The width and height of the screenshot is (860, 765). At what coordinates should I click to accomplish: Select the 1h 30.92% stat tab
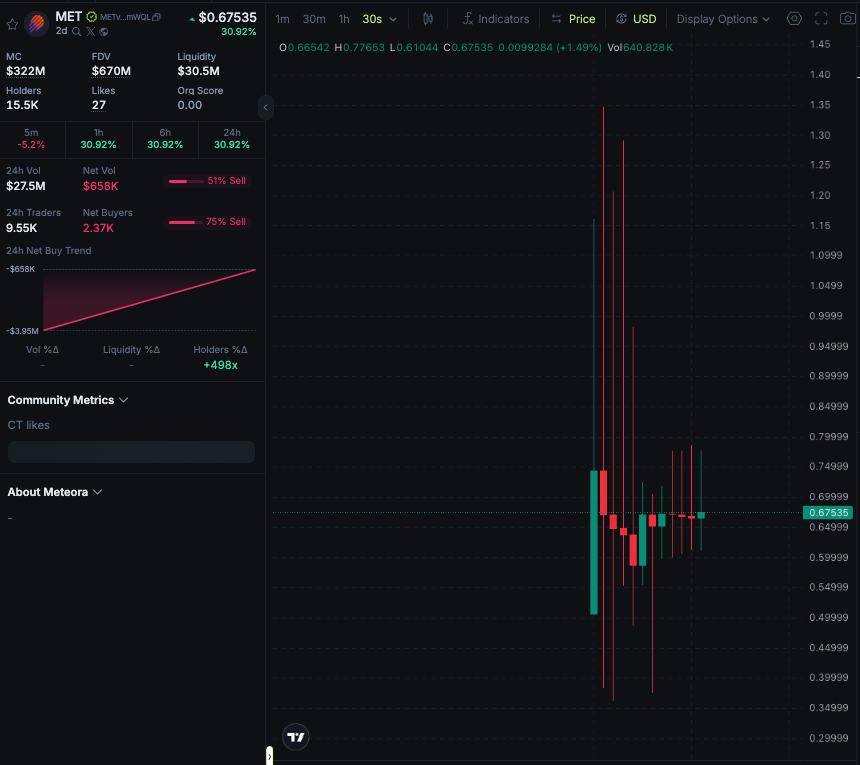pyautogui.click(x=98, y=139)
